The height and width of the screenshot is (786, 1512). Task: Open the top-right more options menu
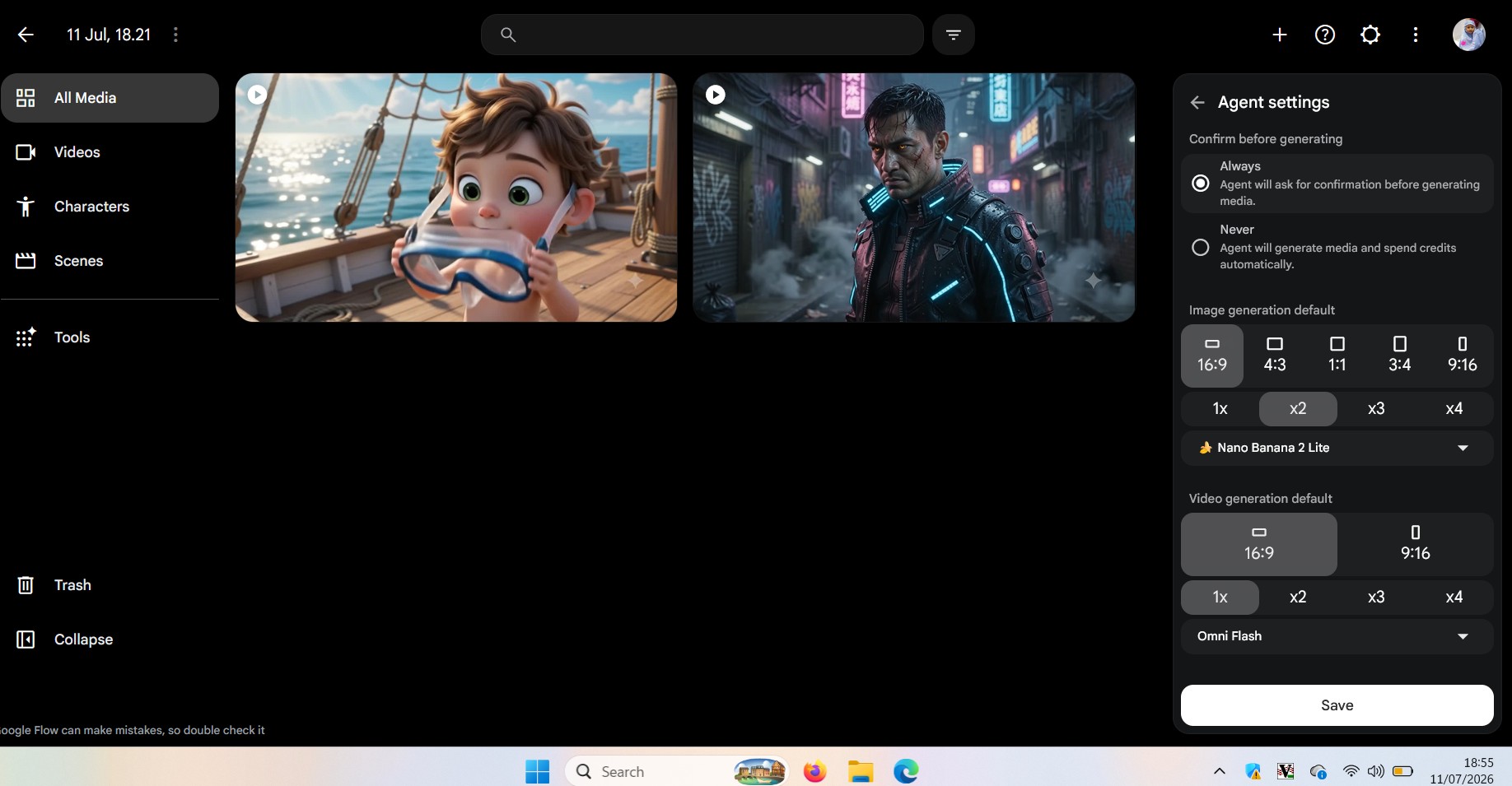(x=1416, y=35)
